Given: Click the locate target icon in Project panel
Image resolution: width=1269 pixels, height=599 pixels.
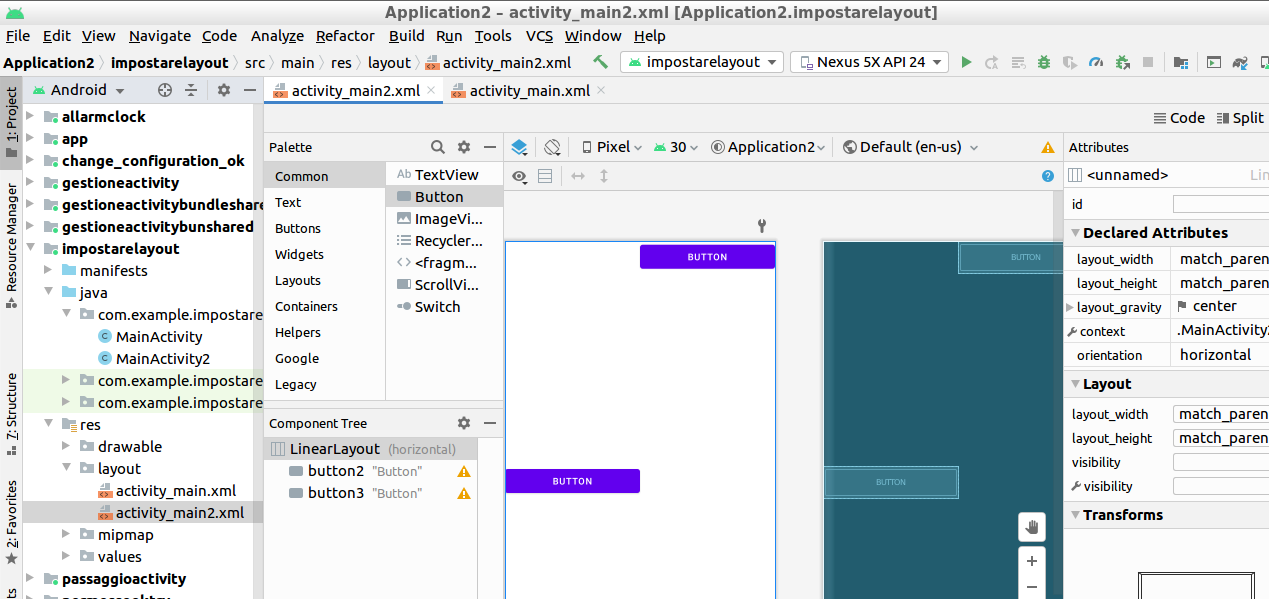Looking at the screenshot, I should tap(165, 90).
